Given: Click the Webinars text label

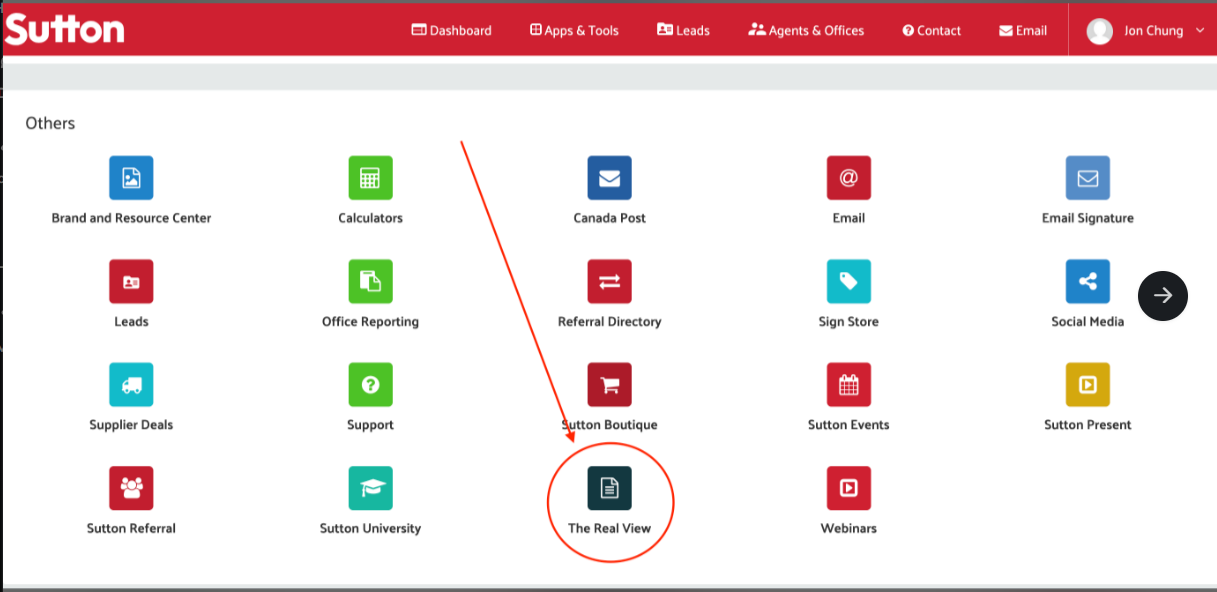Looking at the screenshot, I should click(x=848, y=528).
